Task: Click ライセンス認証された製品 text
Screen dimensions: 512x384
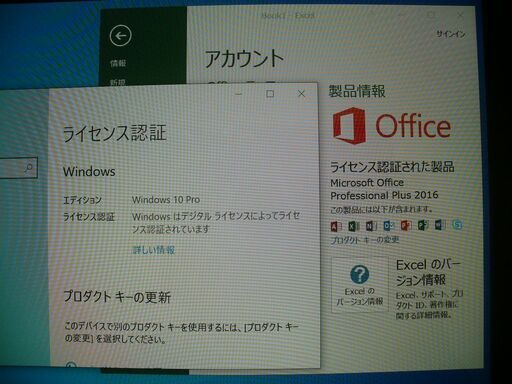Action: pyautogui.click(x=392, y=167)
